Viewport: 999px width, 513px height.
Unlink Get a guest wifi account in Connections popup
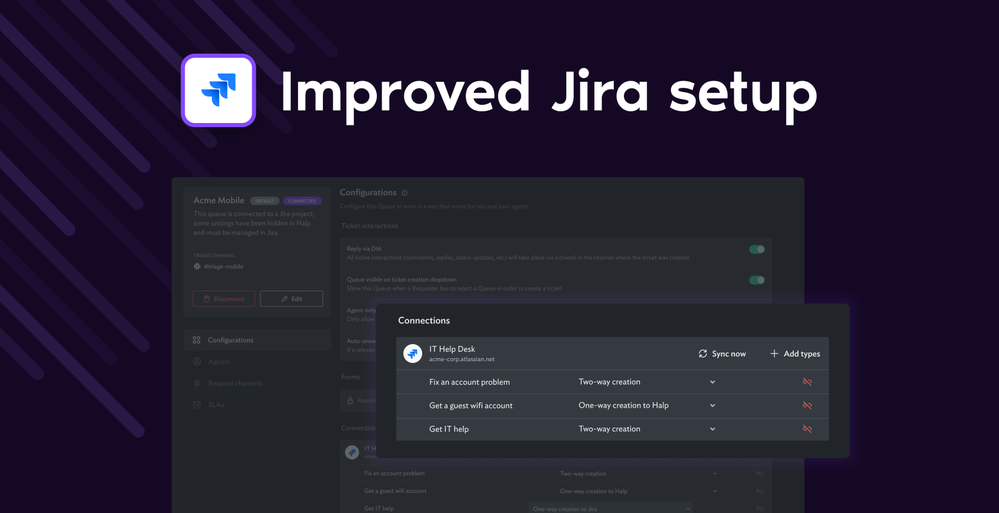pyautogui.click(x=807, y=405)
